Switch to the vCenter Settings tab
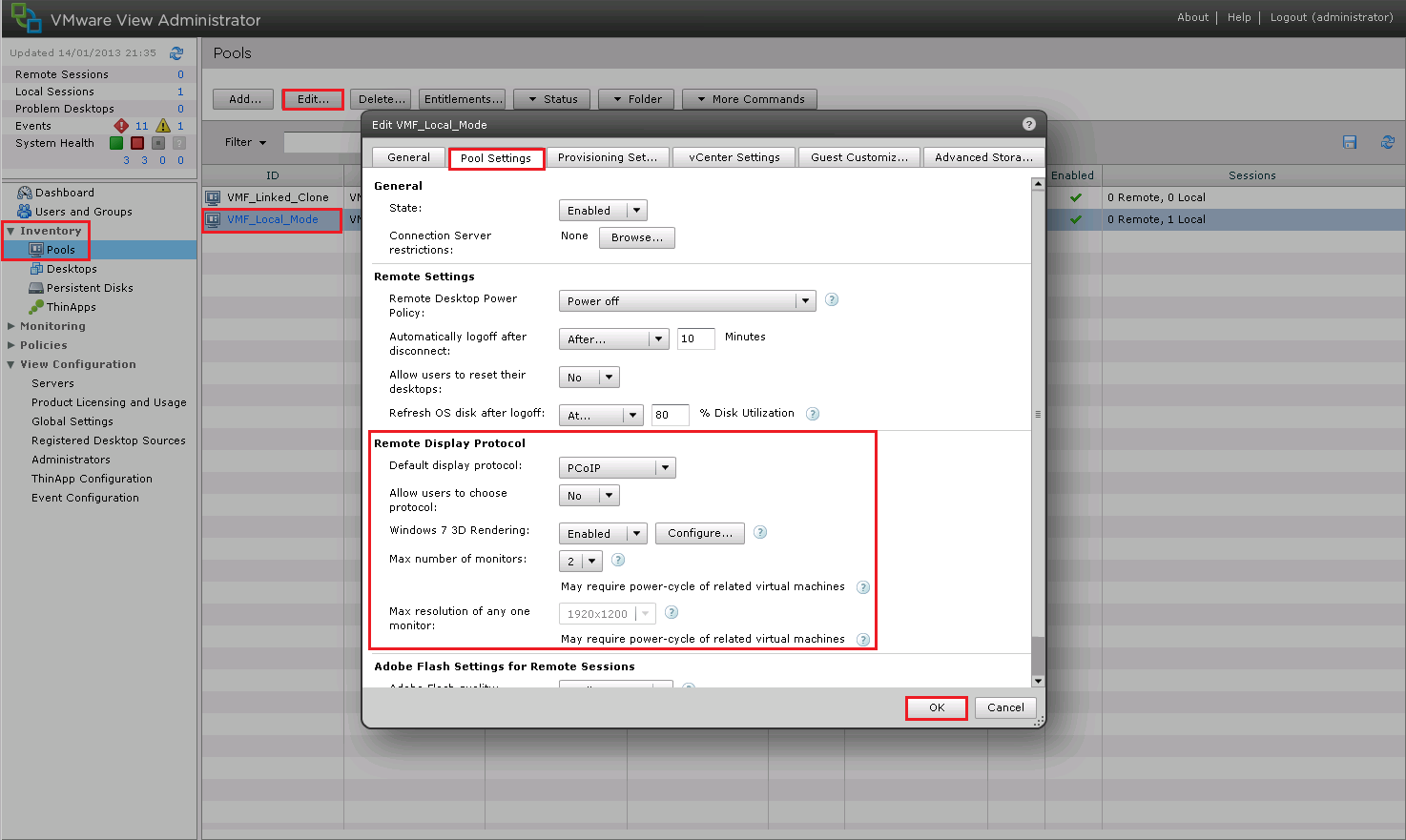The height and width of the screenshot is (840, 1406). [734, 157]
